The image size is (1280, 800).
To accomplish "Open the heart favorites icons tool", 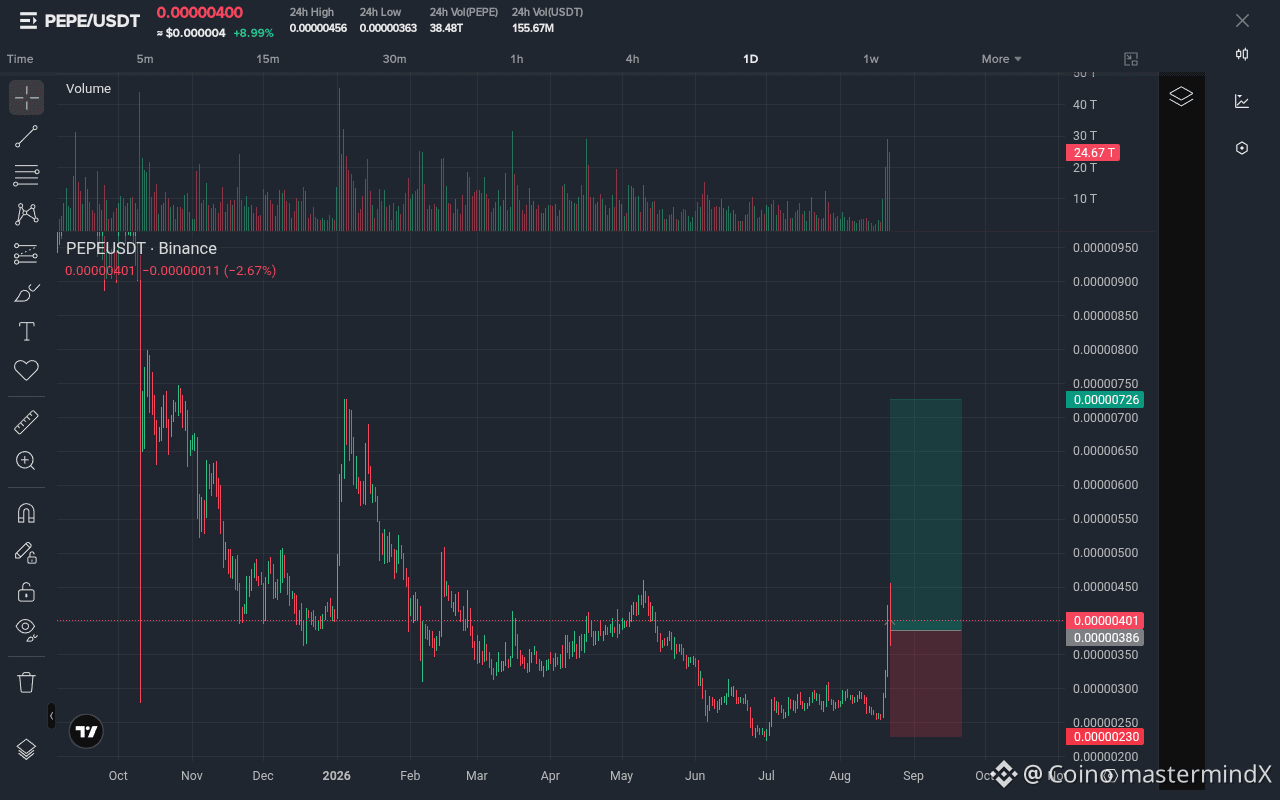I will [27, 371].
